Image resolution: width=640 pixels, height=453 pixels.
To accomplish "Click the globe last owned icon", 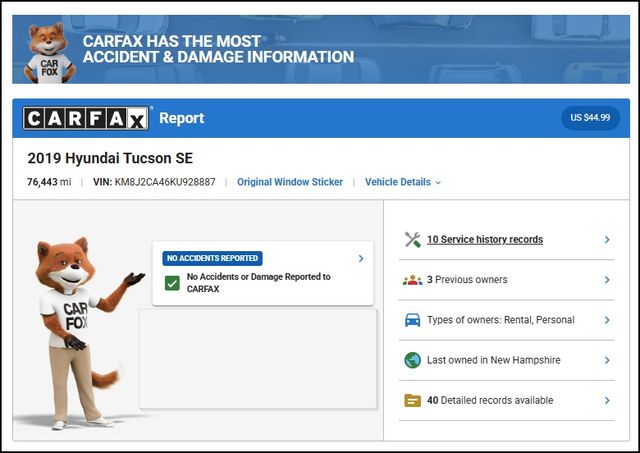I will click(412, 360).
